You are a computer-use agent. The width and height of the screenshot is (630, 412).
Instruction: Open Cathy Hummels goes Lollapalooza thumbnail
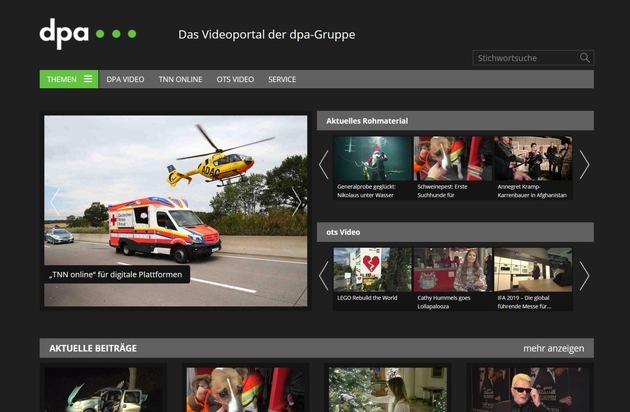coord(453,270)
